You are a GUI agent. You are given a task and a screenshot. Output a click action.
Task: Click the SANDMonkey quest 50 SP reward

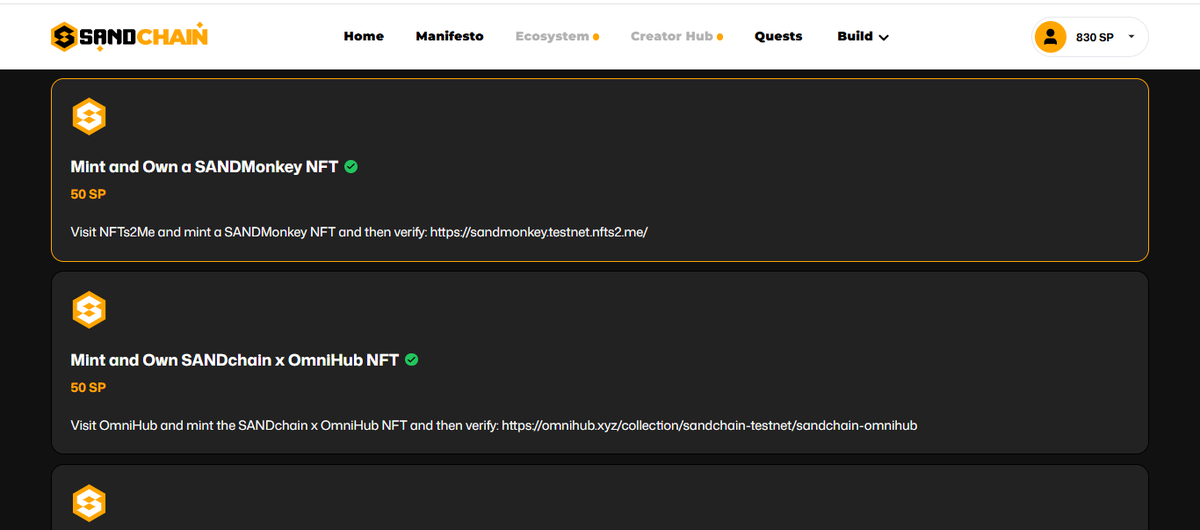point(88,193)
